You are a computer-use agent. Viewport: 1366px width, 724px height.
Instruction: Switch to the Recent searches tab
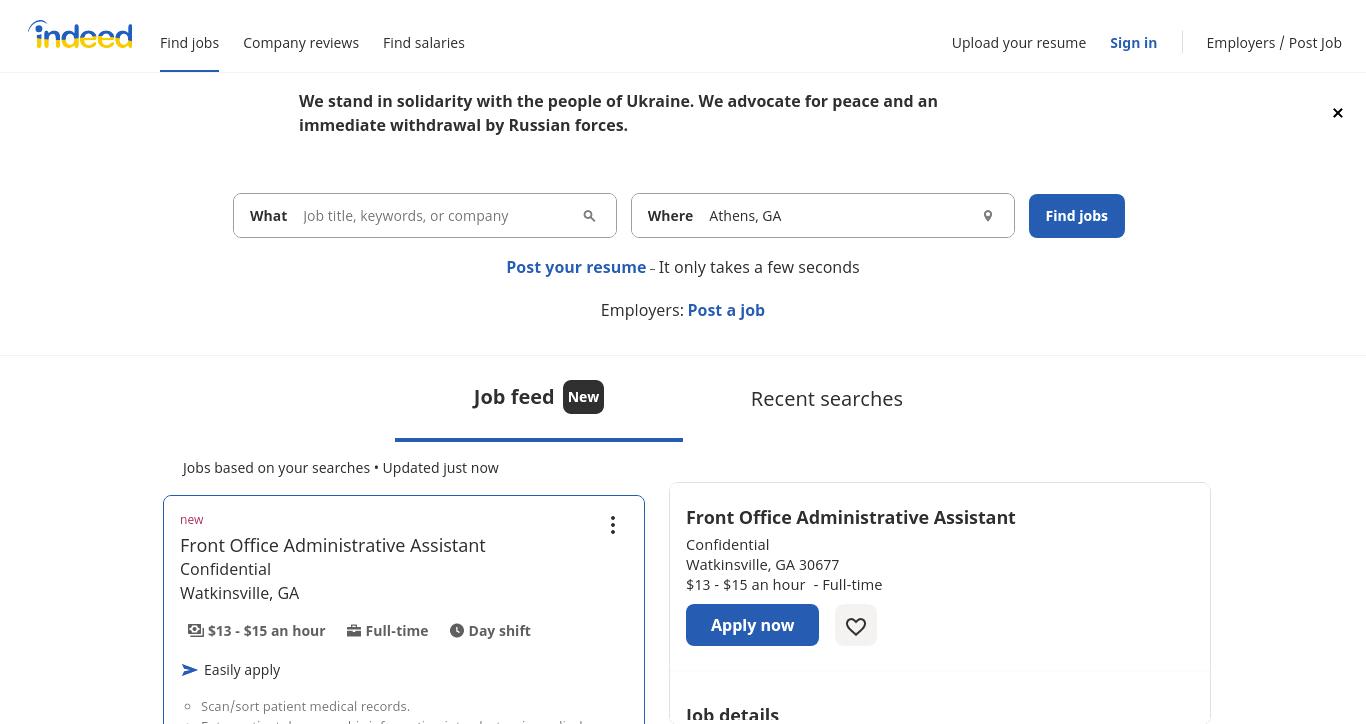[827, 398]
